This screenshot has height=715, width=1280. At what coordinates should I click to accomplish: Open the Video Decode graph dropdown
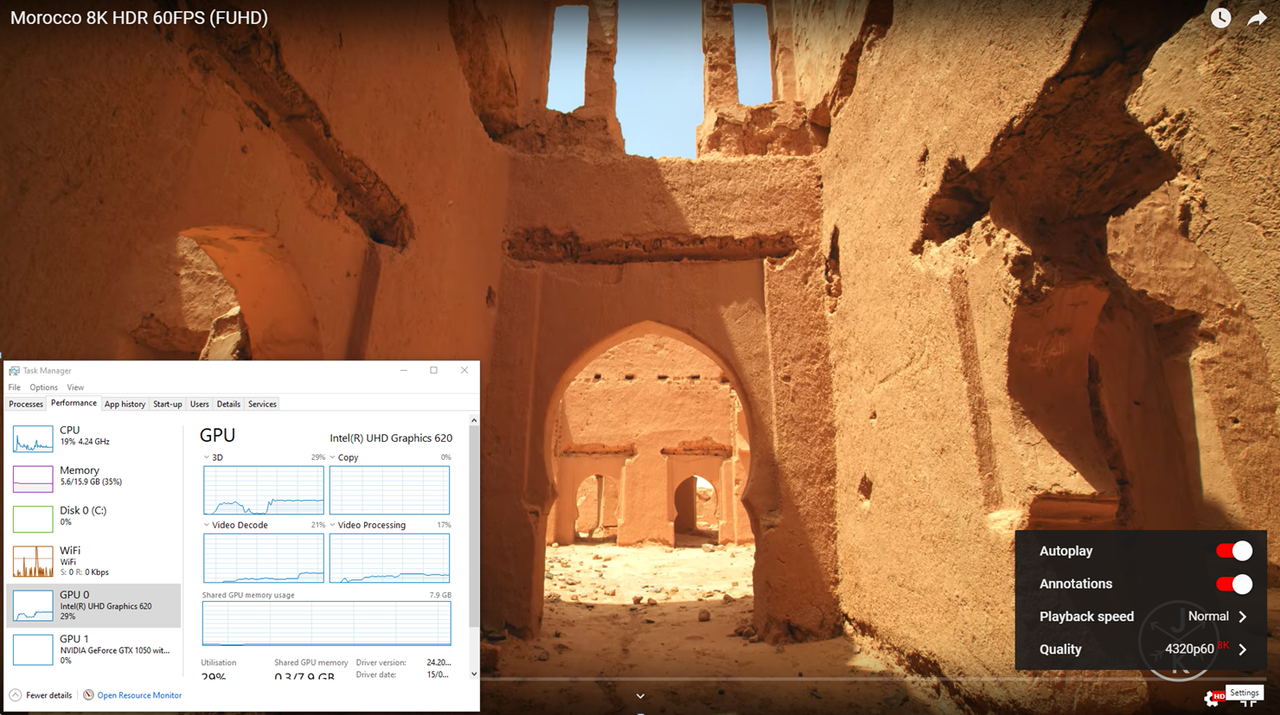click(206, 525)
